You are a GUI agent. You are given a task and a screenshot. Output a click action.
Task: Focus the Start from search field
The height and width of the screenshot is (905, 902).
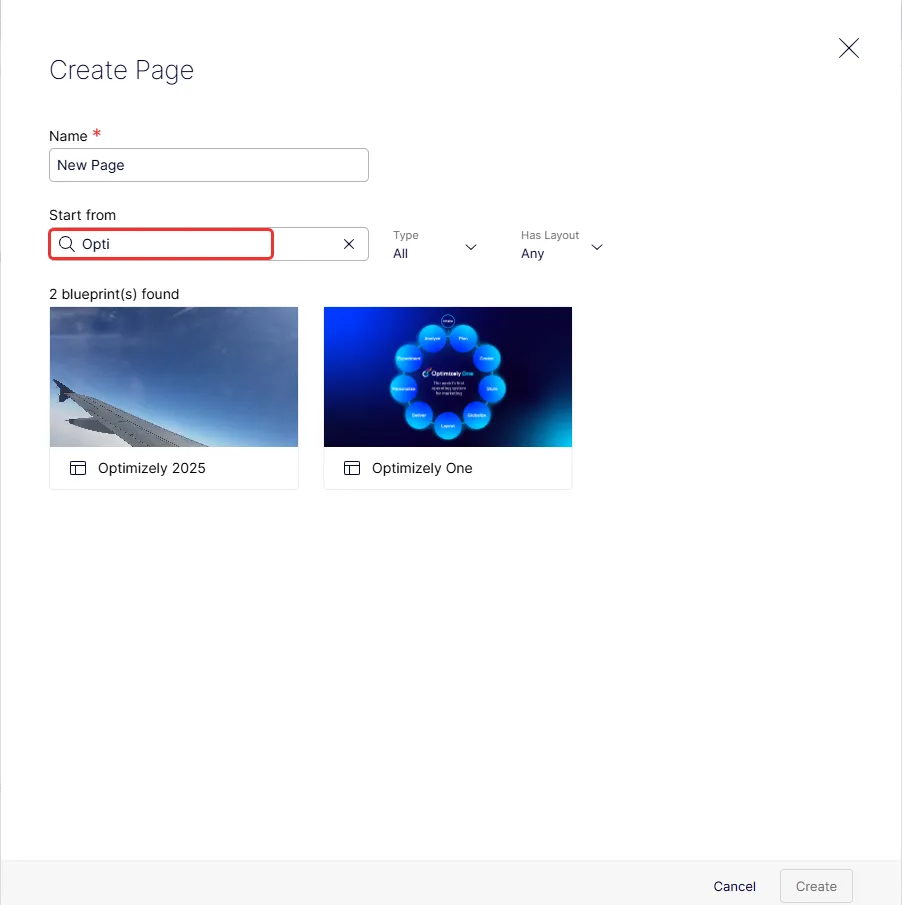(209, 244)
